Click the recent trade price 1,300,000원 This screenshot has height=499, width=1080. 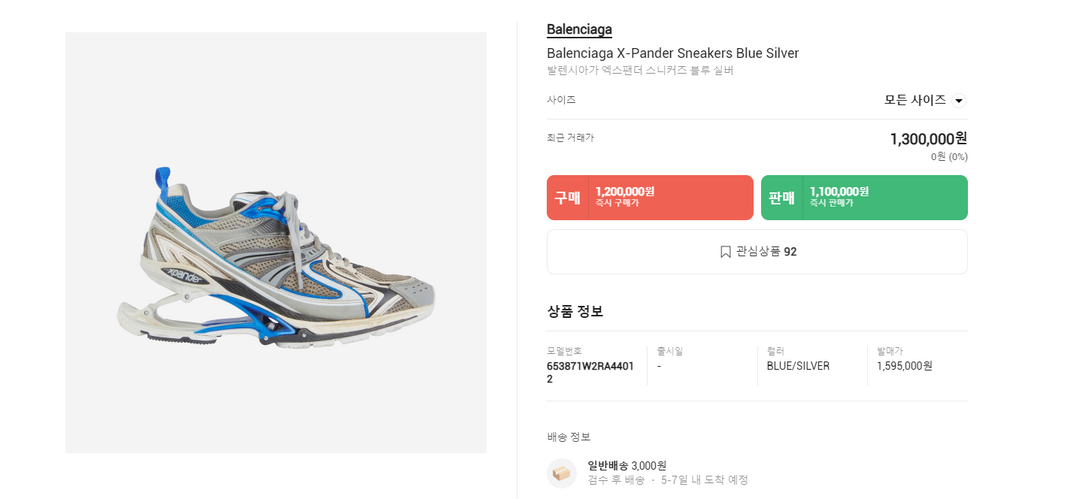928,139
